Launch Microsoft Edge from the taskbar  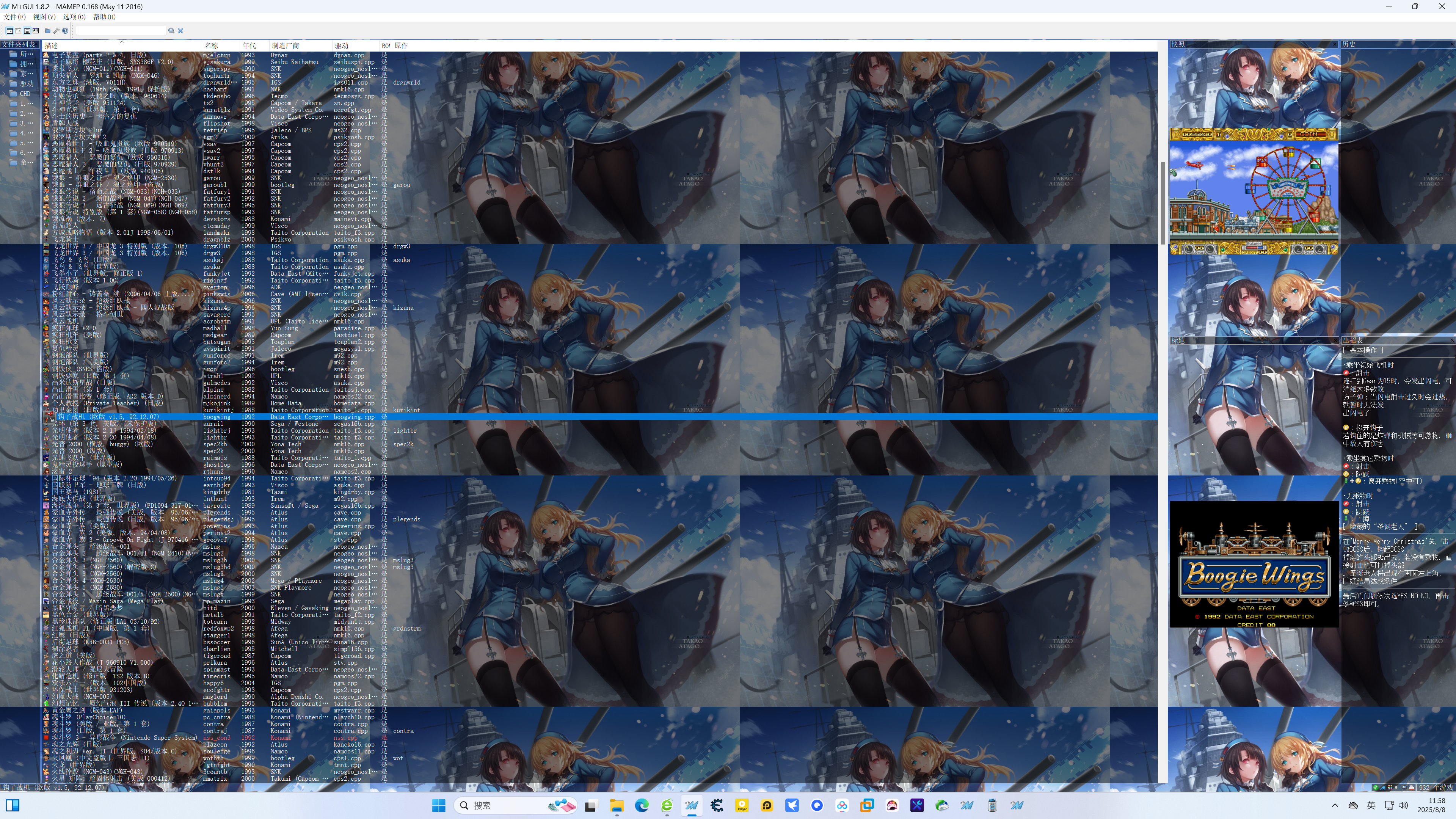[x=642, y=805]
